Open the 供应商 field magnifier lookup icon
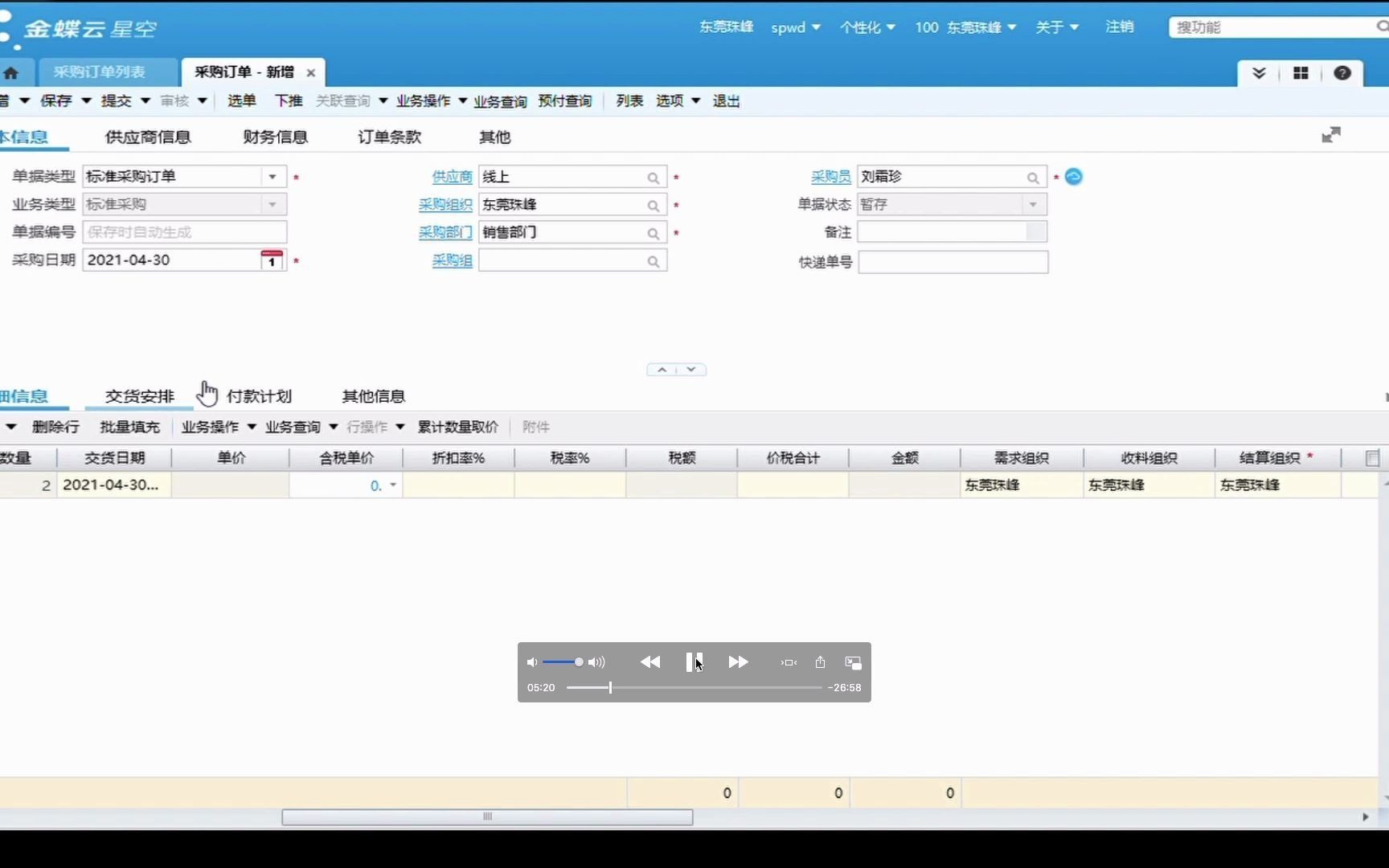The image size is (1389, 868). click(654, 178)
